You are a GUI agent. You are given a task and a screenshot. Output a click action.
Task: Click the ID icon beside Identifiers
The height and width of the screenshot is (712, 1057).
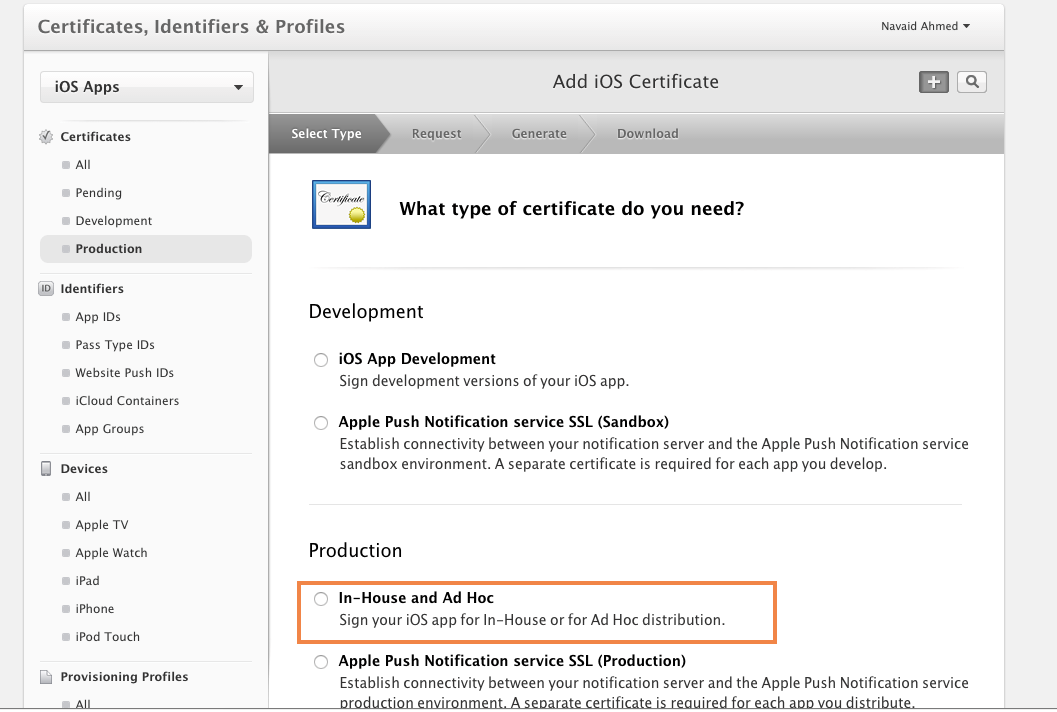click(x=46, y=288)
